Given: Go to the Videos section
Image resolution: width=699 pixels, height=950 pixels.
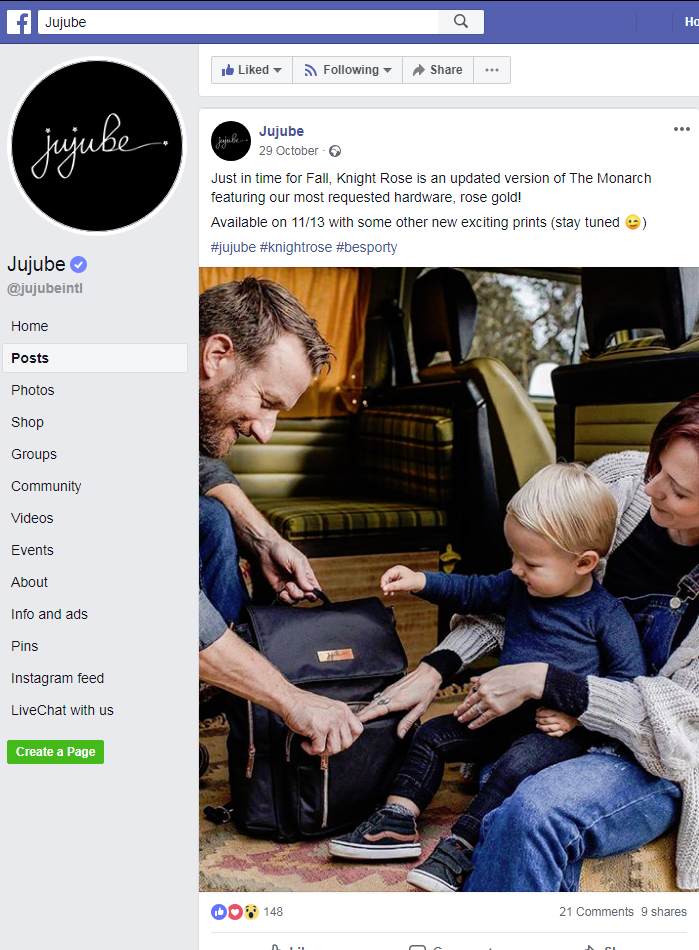Looking at the screenshot, I should tap(32, 518).
